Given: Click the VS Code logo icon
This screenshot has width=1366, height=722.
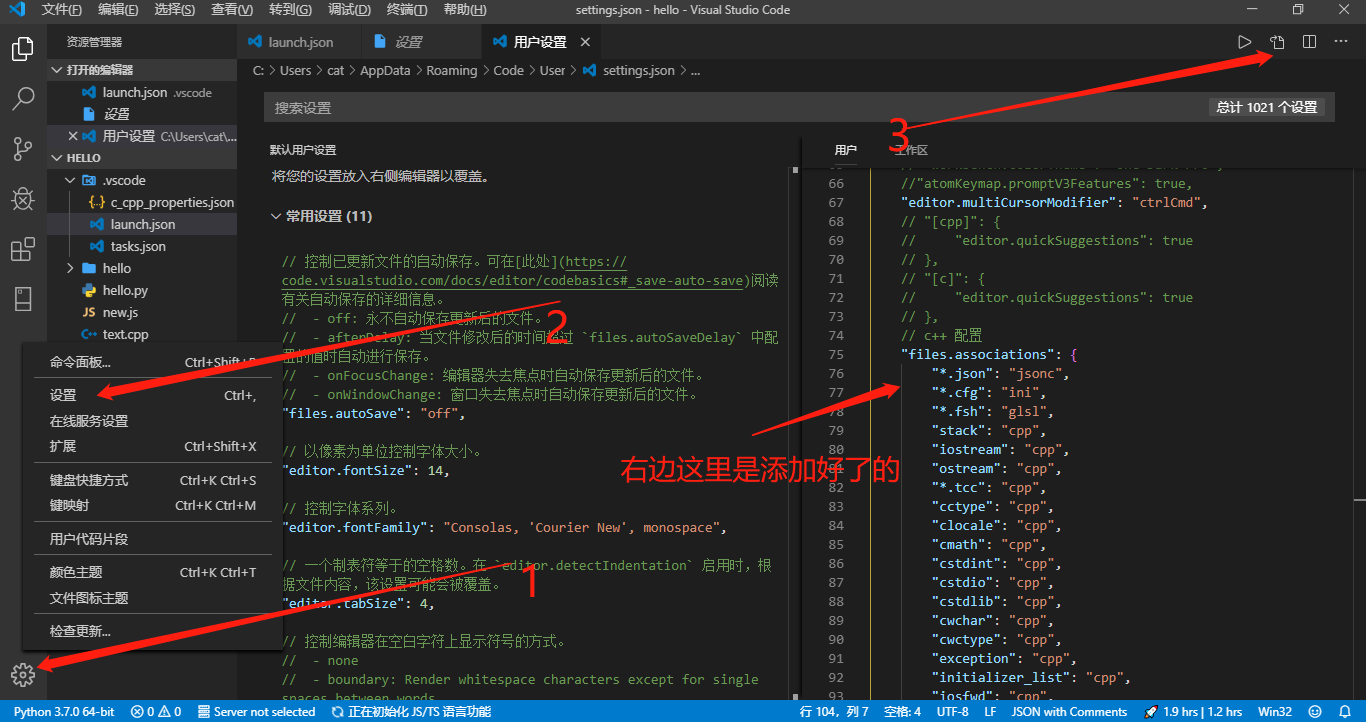Looking at the screenshot, I should (x=16, y=10).
